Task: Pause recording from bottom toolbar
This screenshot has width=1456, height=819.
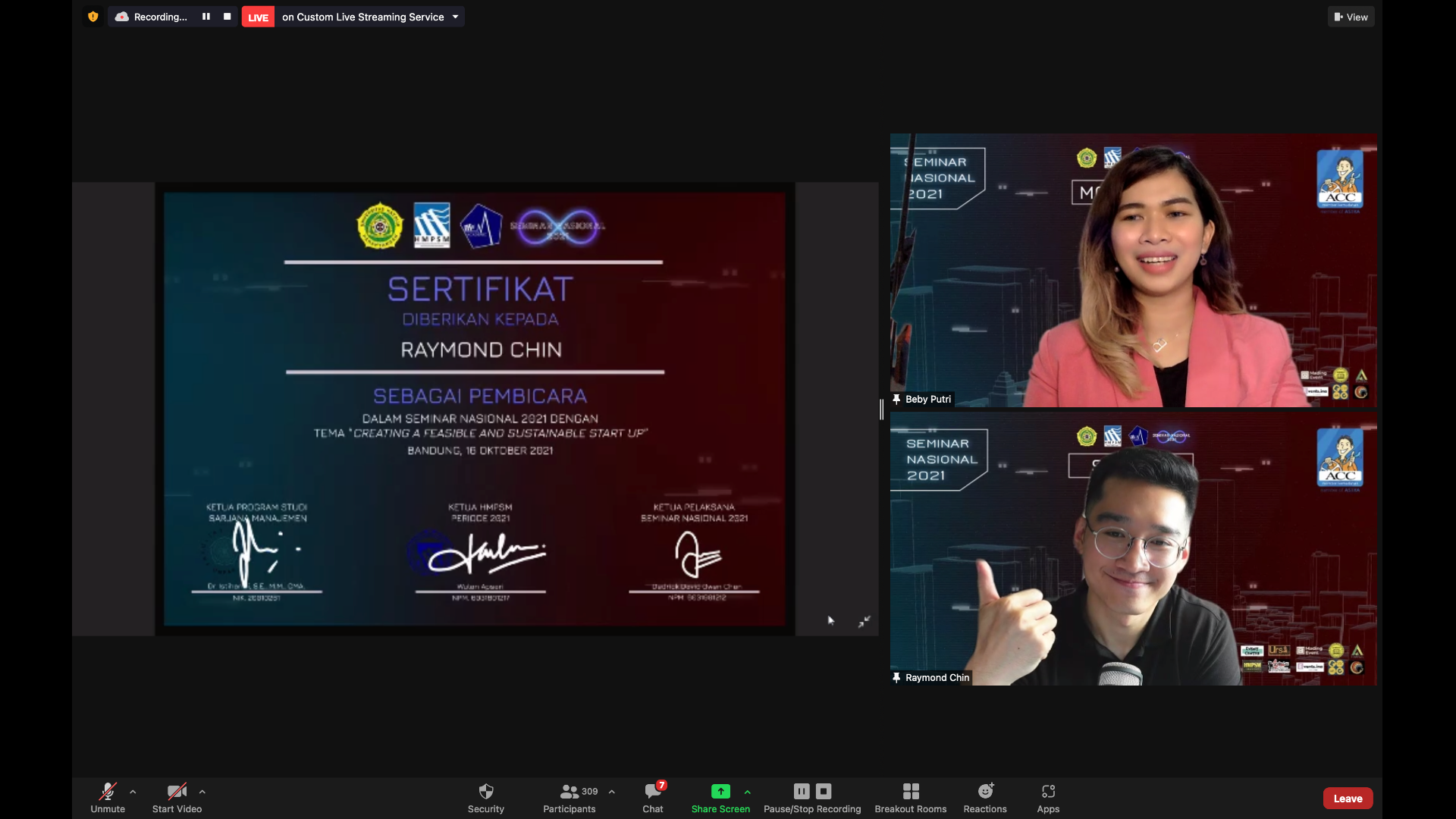Action: 802,792
